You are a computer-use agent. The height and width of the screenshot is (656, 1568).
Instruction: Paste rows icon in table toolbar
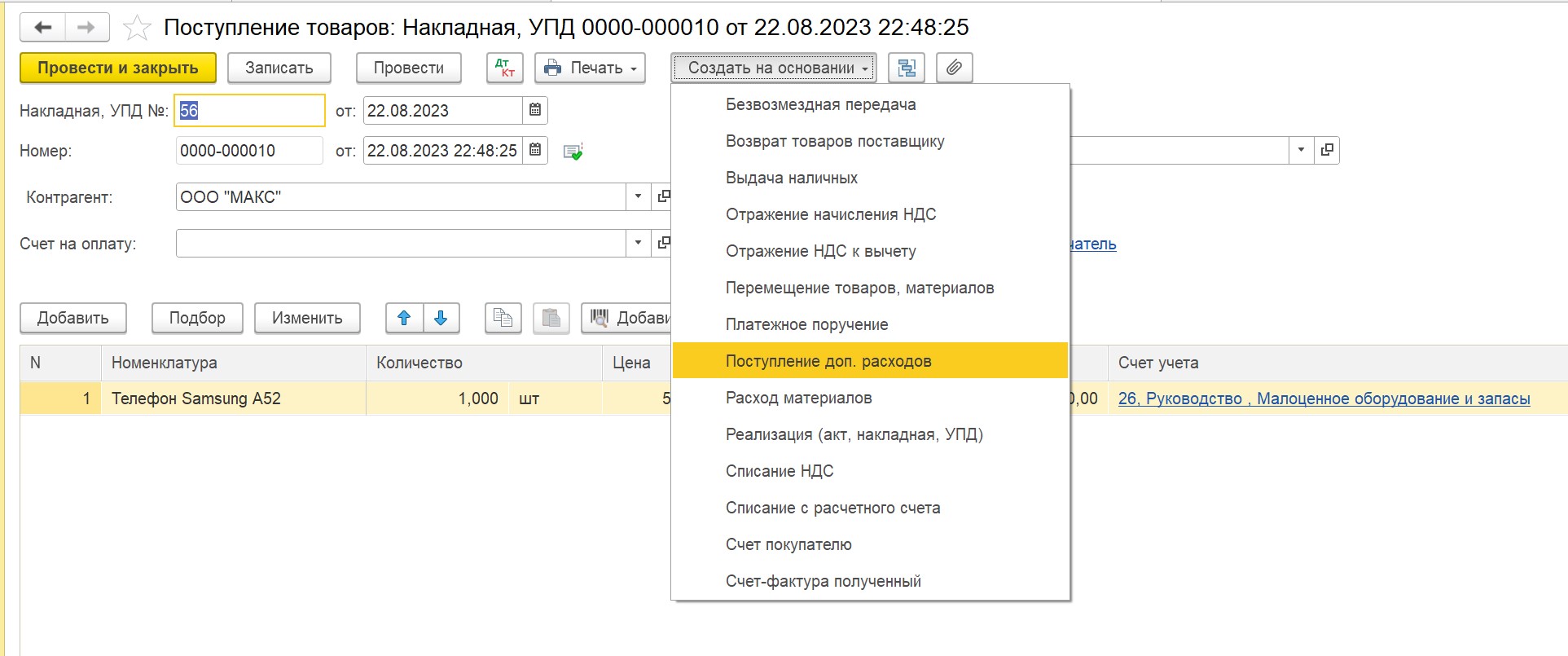coord(551,318)
